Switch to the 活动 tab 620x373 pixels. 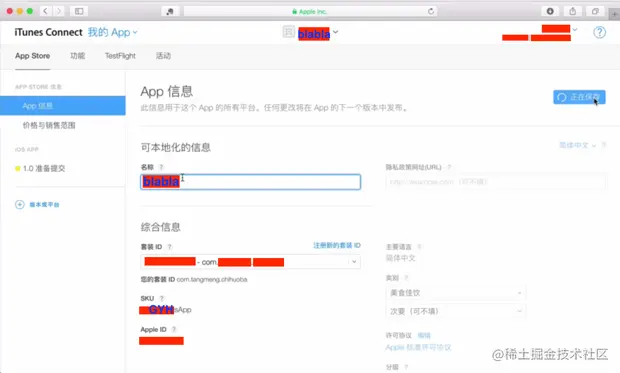(x=163, y=56)
